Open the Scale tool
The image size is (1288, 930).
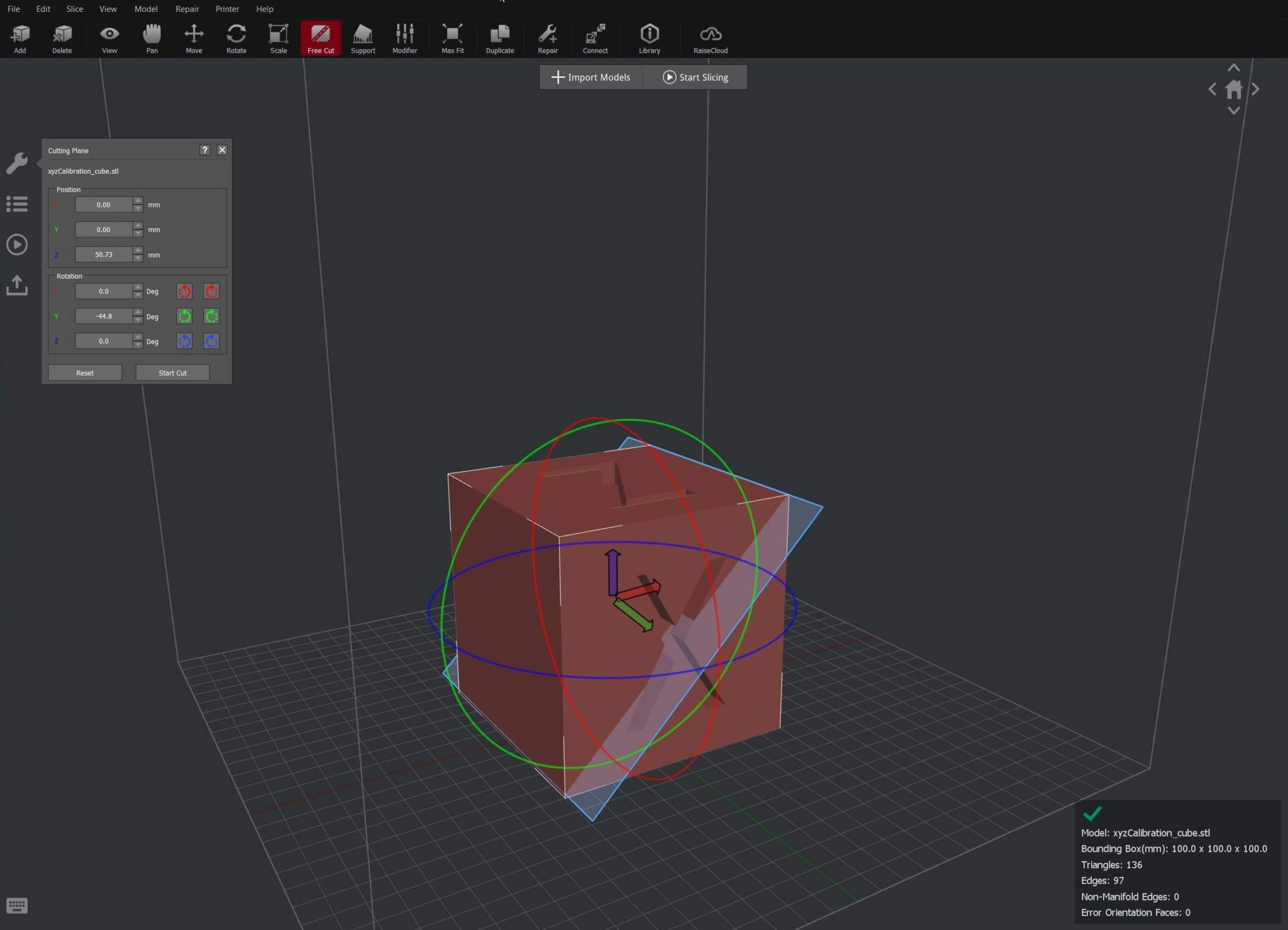click(x=278, y=38)
